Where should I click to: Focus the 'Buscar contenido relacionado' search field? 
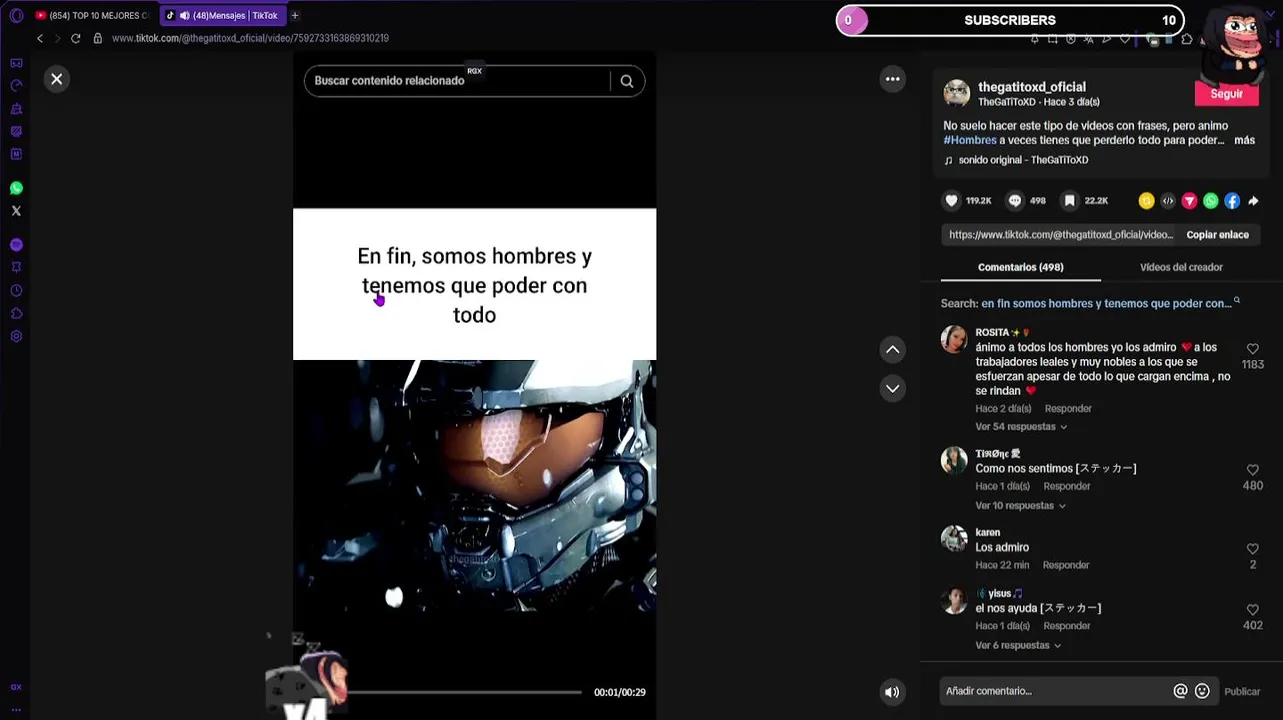point(458,81)
